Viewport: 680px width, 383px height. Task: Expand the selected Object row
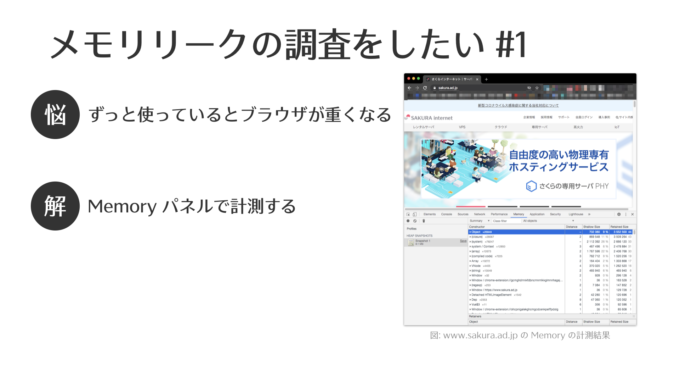[470, 232]
